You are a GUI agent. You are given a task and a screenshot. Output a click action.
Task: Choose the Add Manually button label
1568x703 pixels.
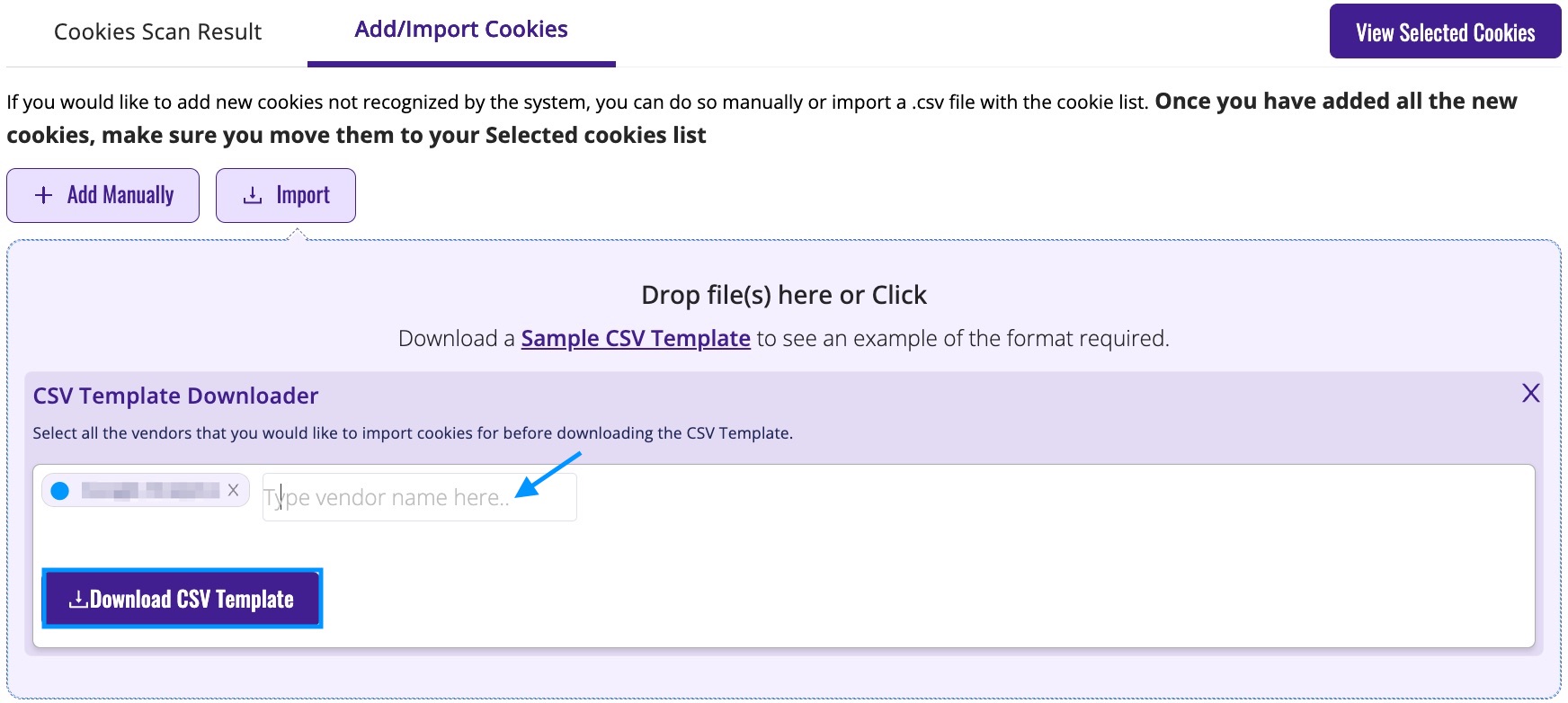tap(120, 195)
